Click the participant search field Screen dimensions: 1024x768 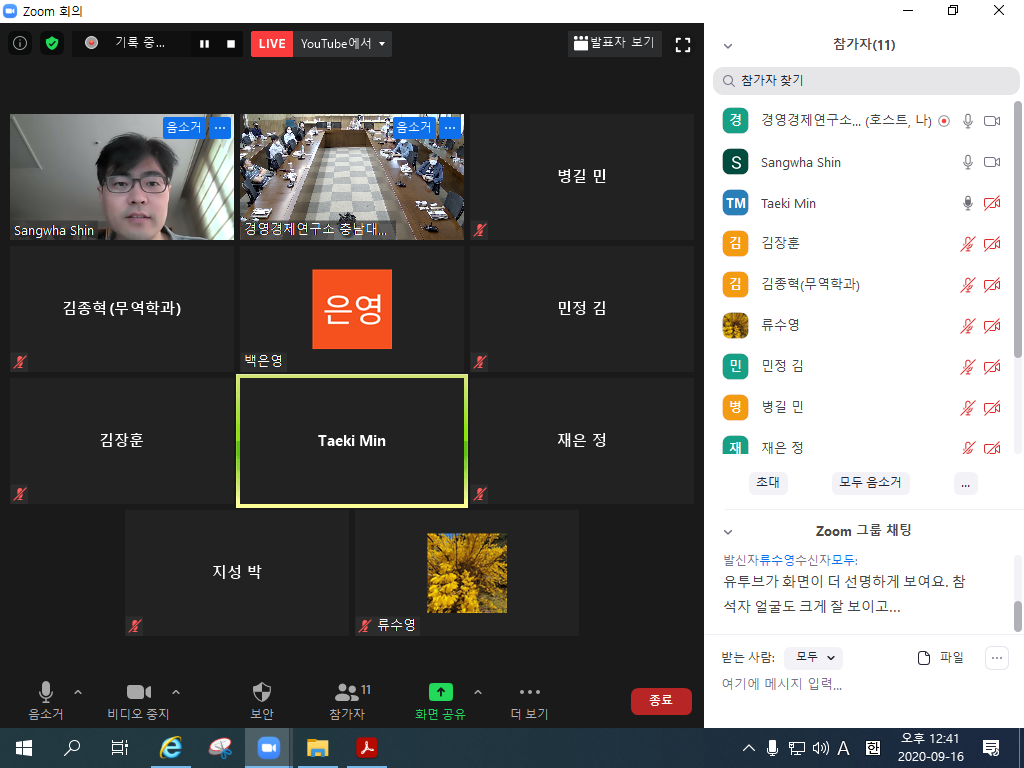[x=865, y=80]
